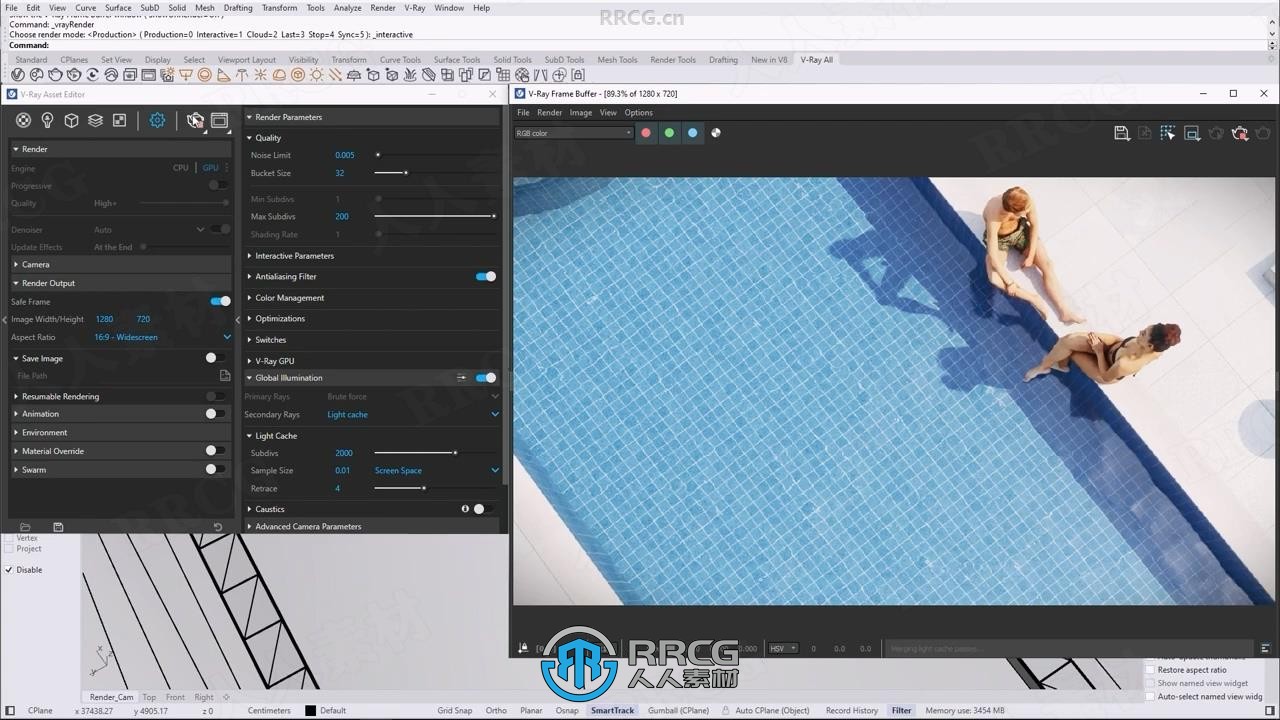Open the Secondary Rays Light cache dropdown
This screenshot has height=720, width=1280.
click(412, 414)
